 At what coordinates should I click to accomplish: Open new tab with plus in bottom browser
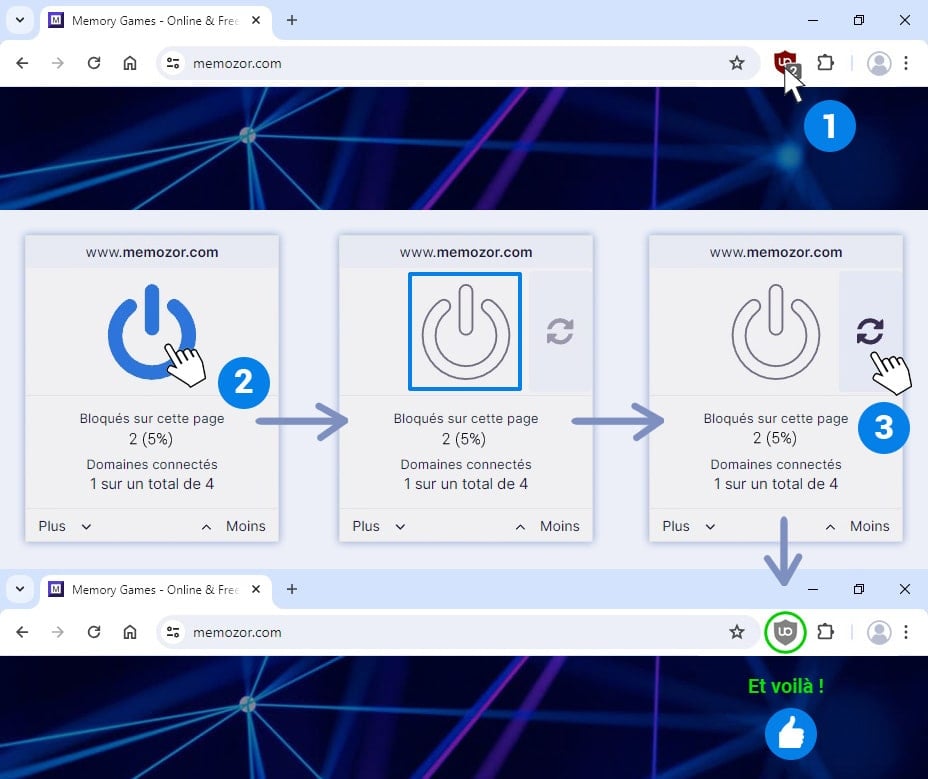pos(292,589)
